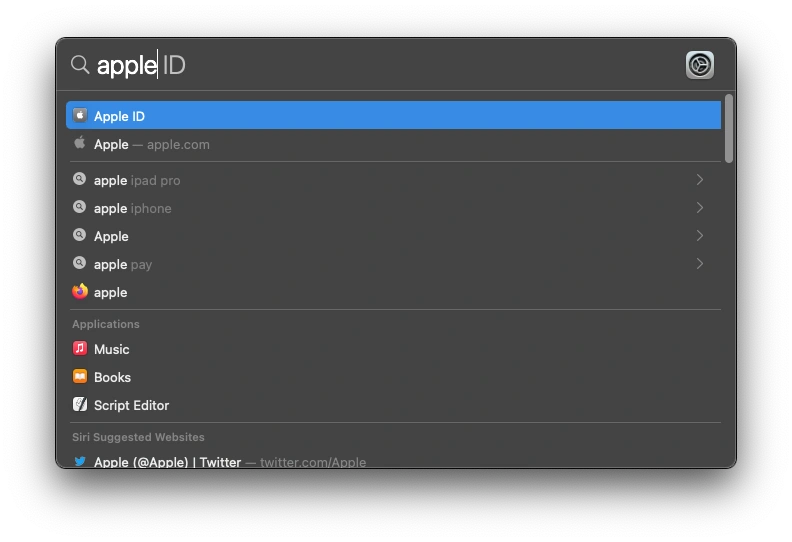The height and width of the screenshot is (542, 792).
Task: Expand the Apple search suggestion chevron
Action: [x=700, y=236]
